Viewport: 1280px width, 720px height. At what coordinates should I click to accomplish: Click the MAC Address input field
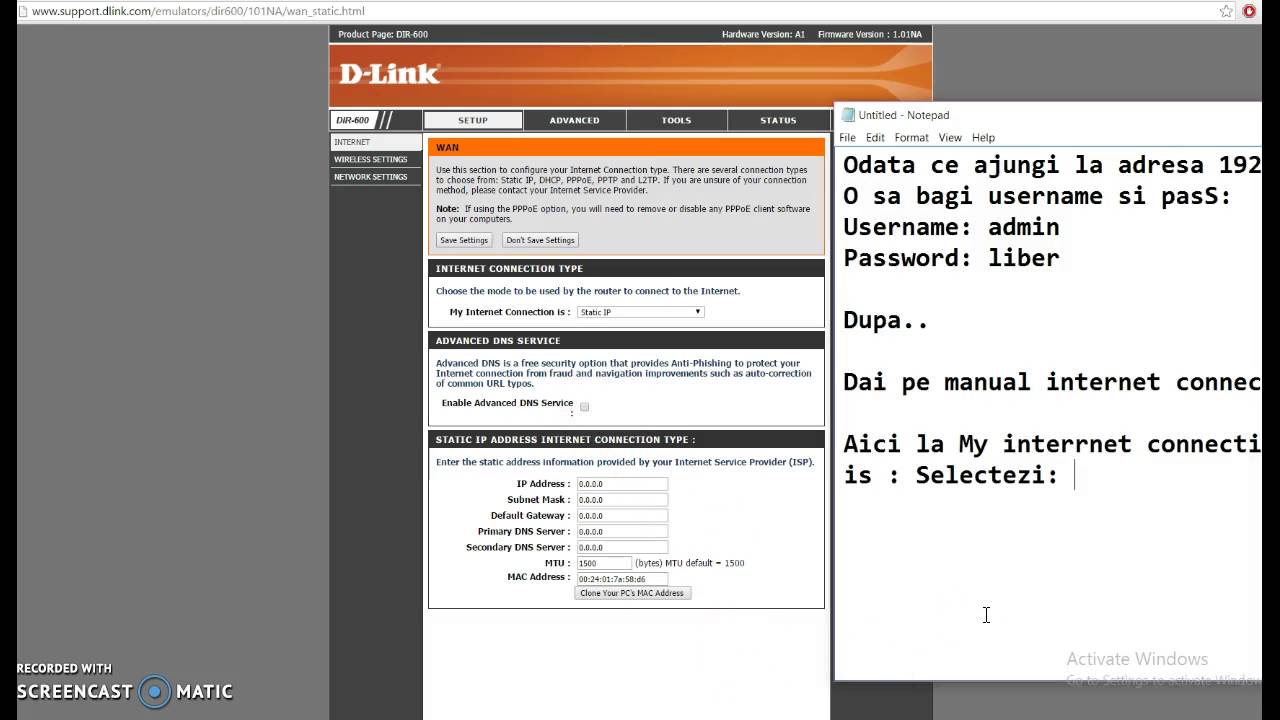click(x=622, y=578)
